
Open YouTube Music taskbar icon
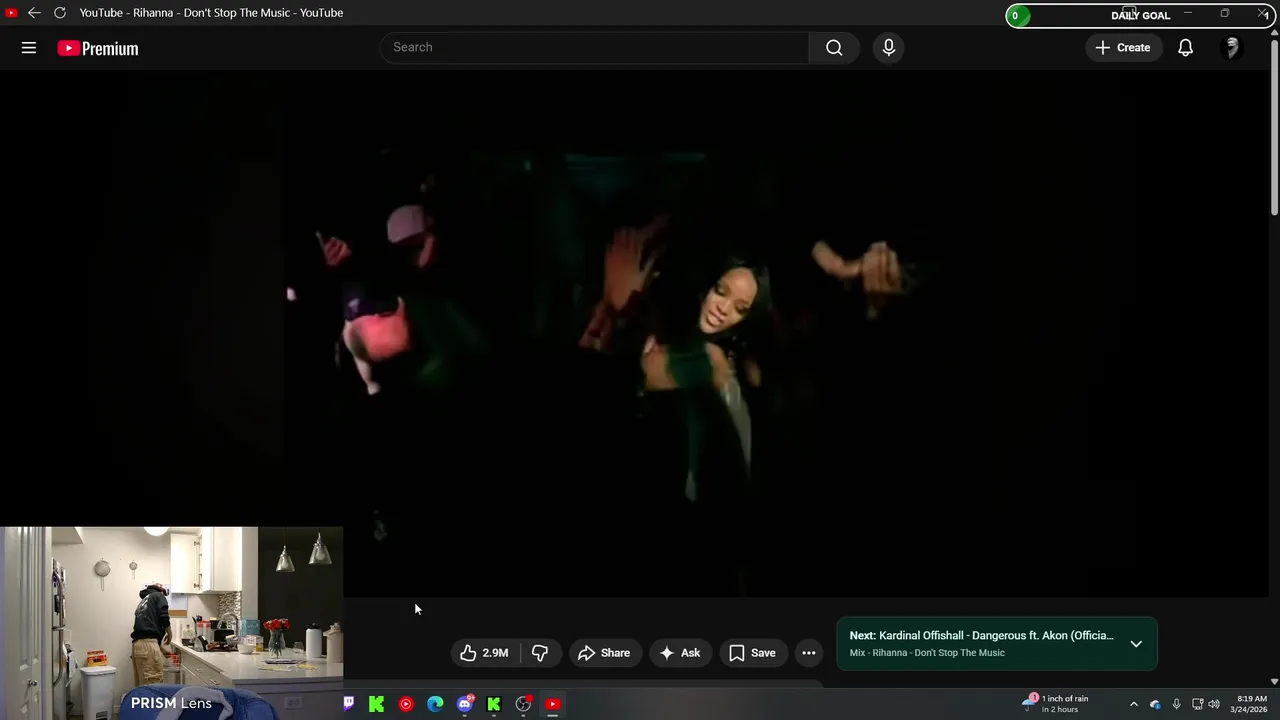[405, 704]
